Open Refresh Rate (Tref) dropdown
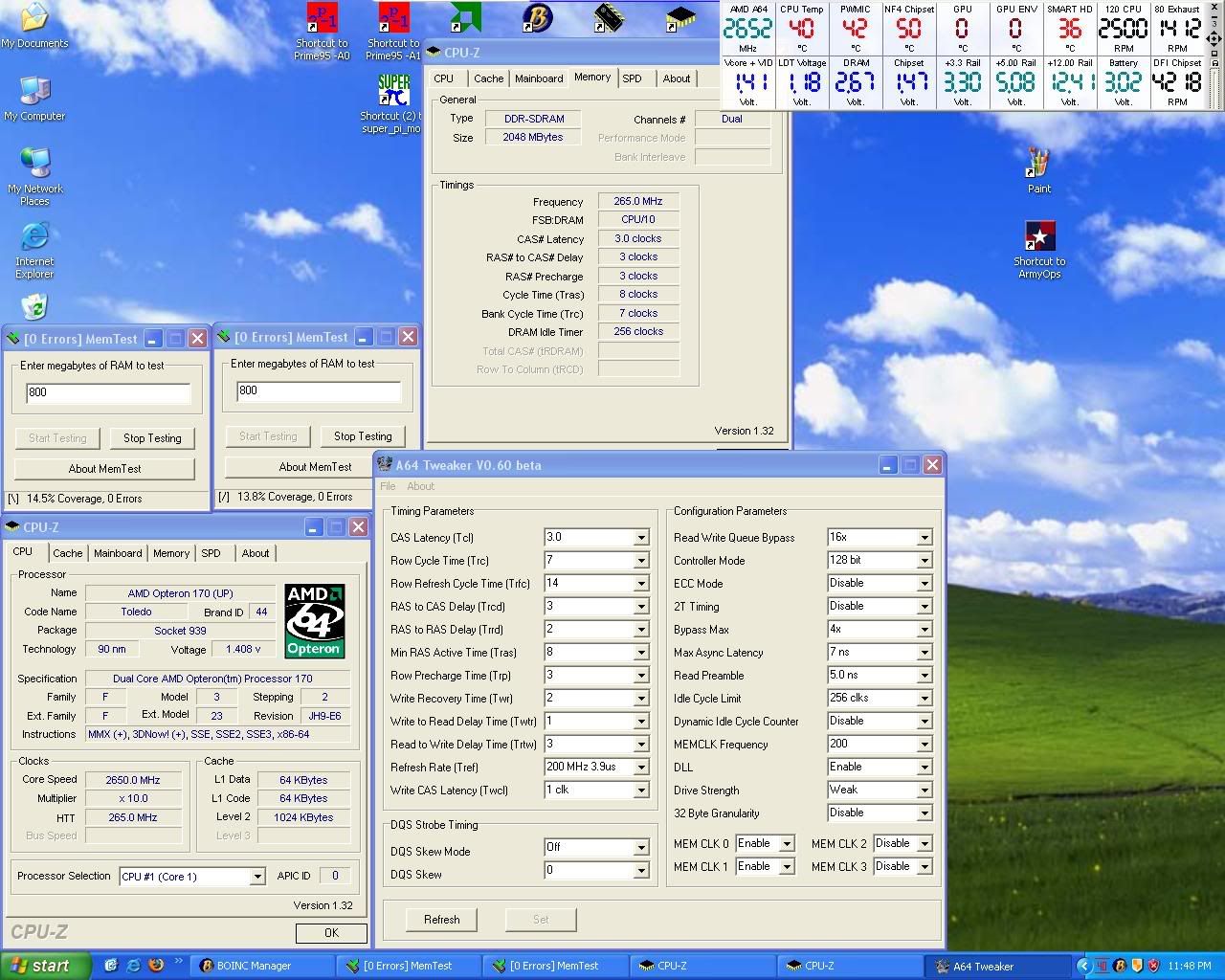 641,768
